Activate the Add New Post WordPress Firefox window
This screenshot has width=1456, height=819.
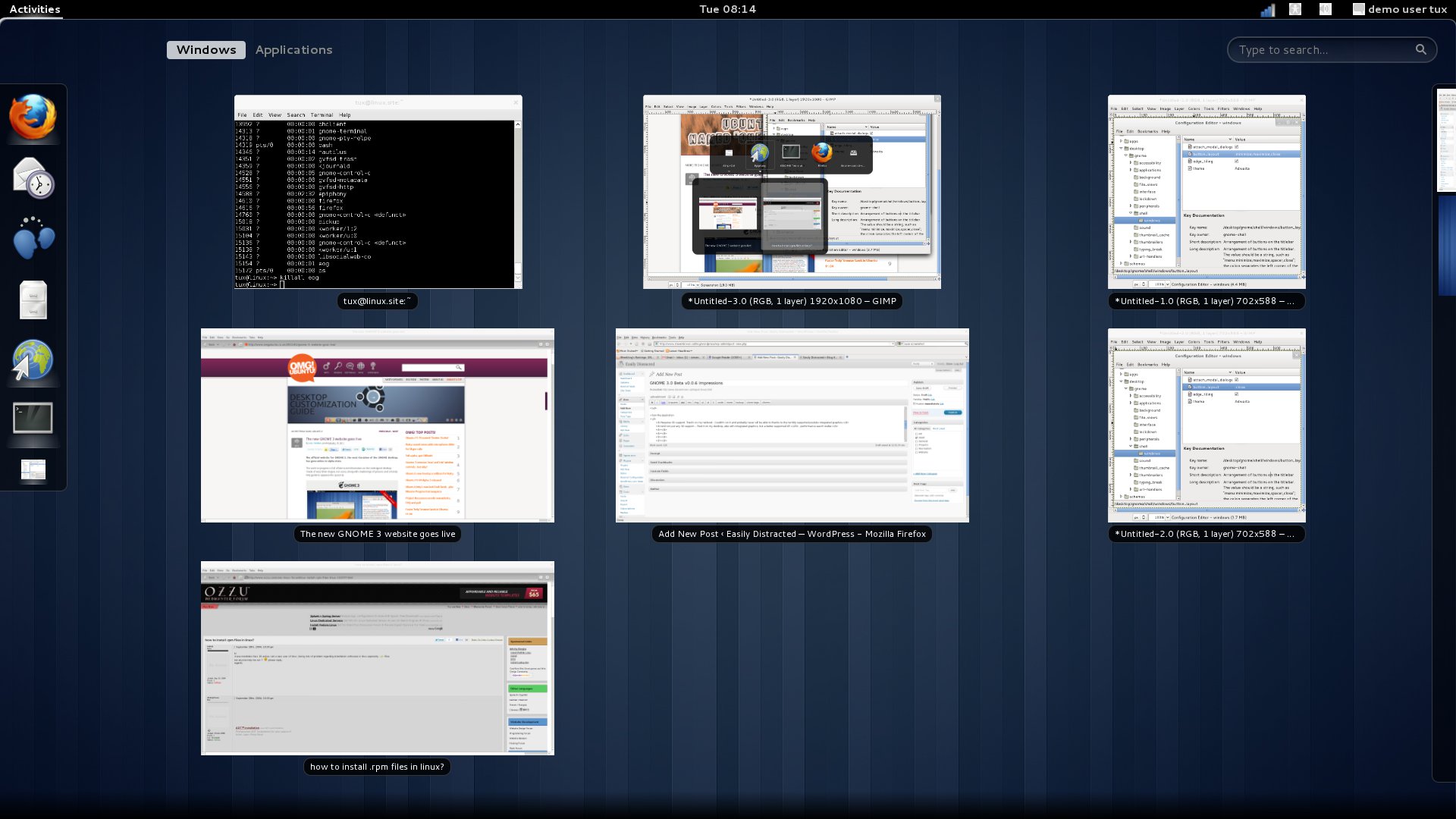coord(792,425)
